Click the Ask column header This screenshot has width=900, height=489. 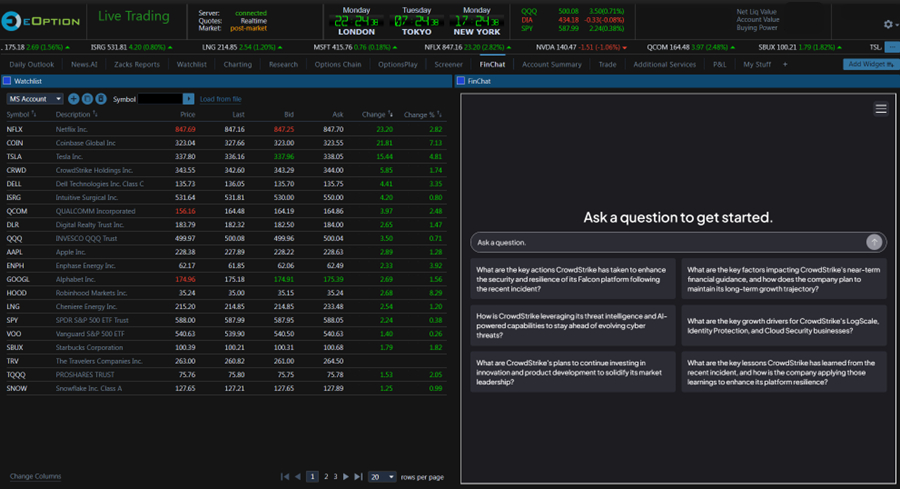pos(338,114)
